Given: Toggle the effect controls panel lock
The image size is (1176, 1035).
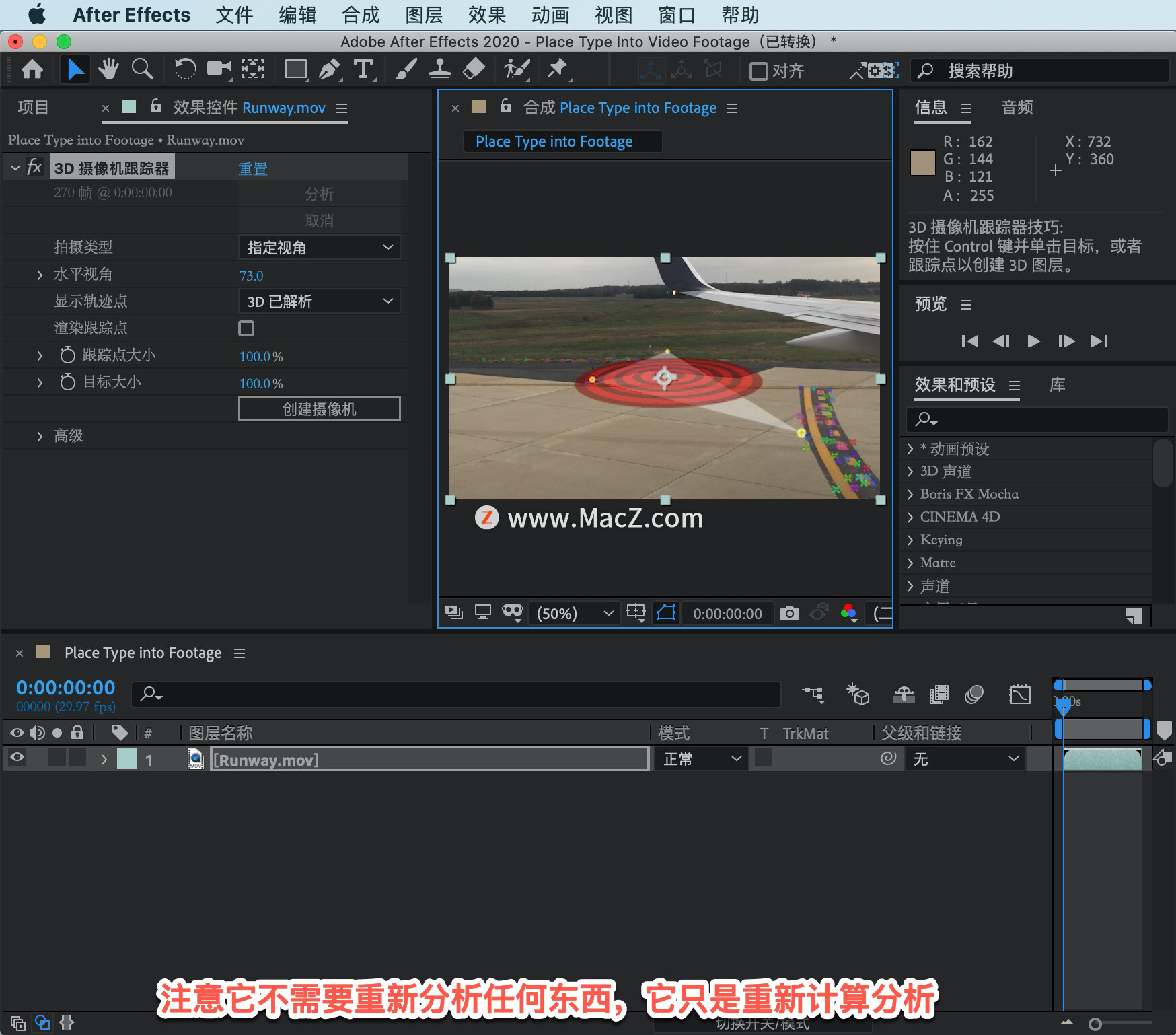Looking at the screenshot, I should click(x=155, y=106).
